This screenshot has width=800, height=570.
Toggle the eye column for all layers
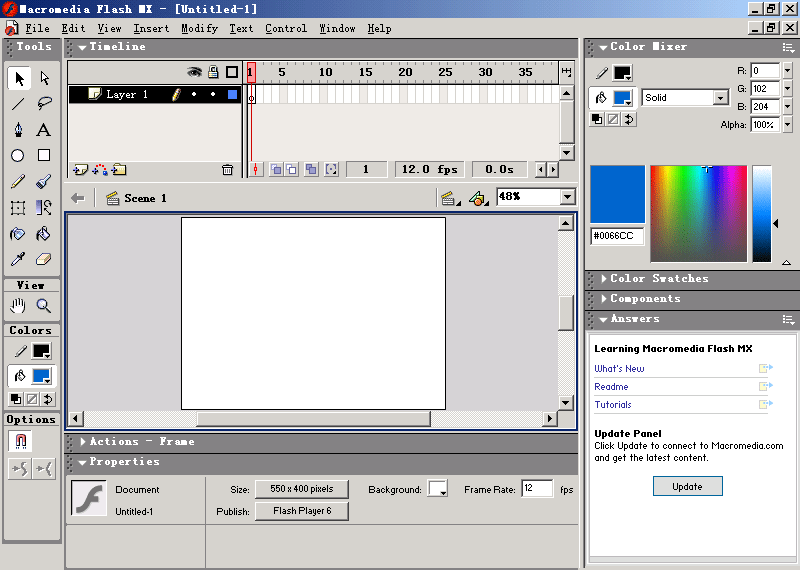(194, 72)
